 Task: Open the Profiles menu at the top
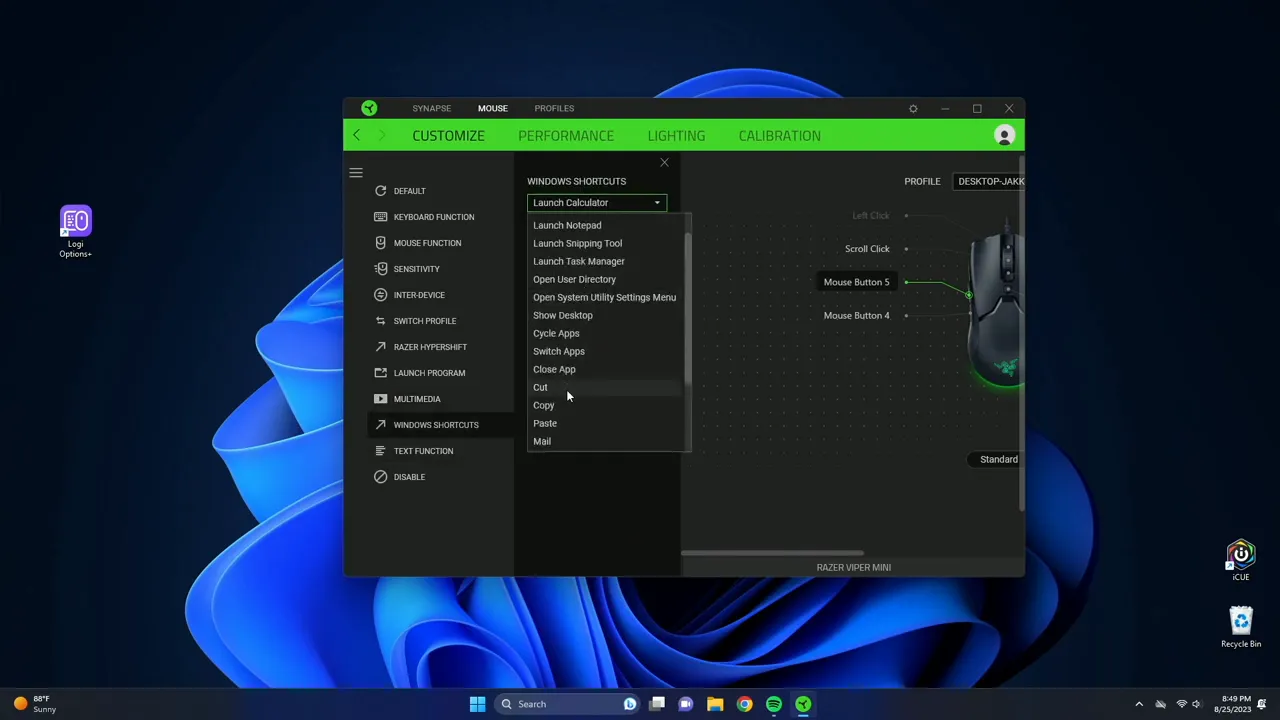pos(554,108)
